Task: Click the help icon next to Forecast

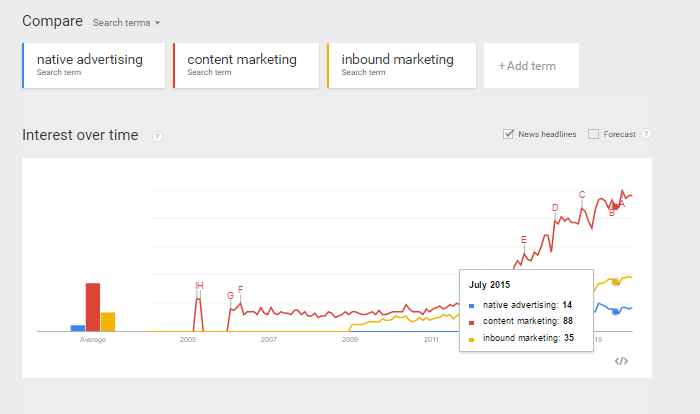Action: [646, 134]
